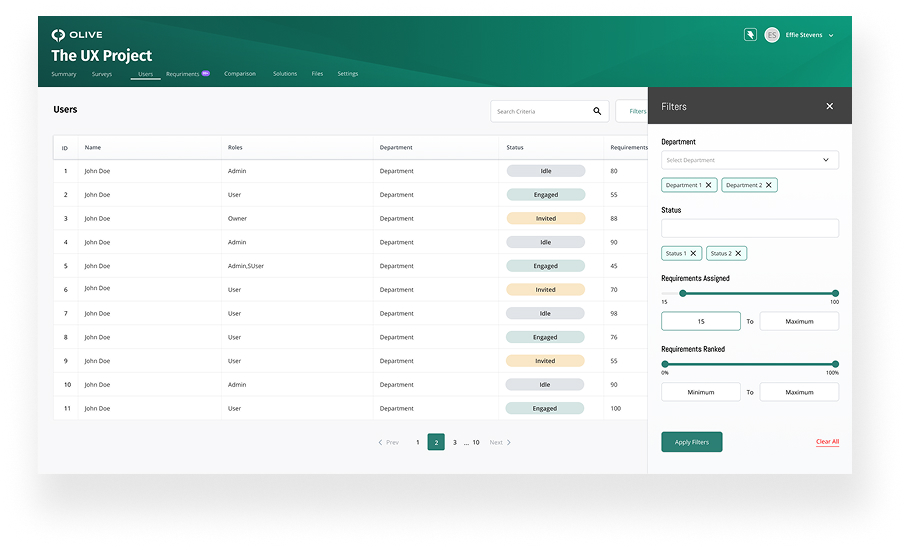
Task: Open the Surveys tab
Action: [102, 74]
